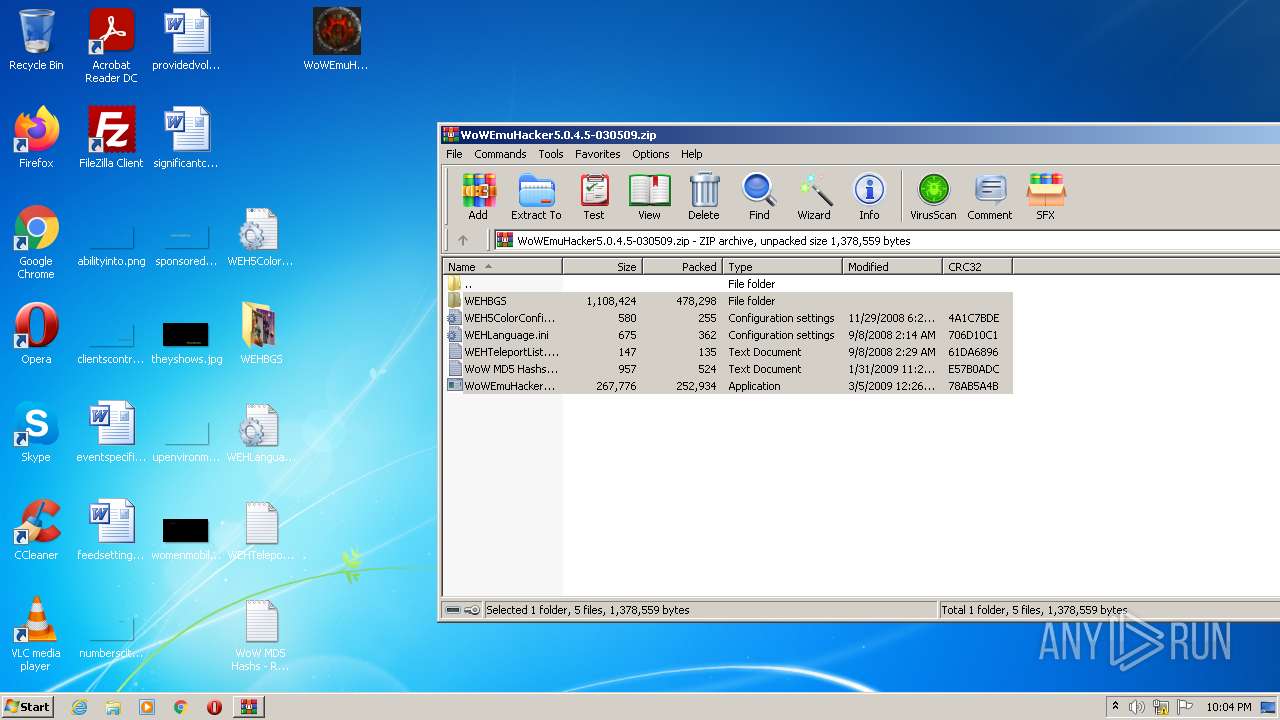Open Internet Explorer from the taskbar
Viewport: 1280px width, 720px height.
click(79, 707)
